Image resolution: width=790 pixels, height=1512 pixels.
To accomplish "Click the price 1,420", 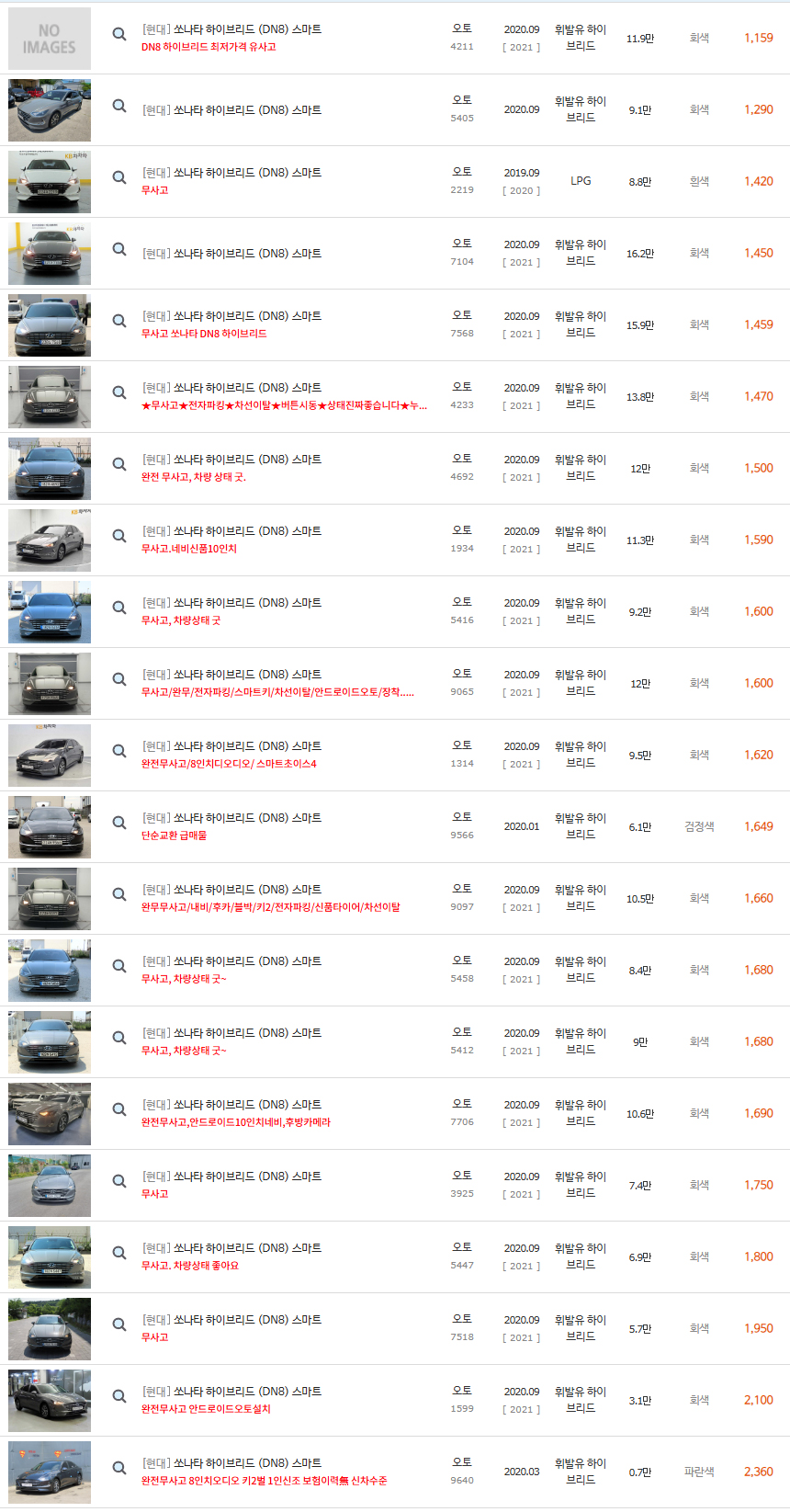I will click(759, 181).
